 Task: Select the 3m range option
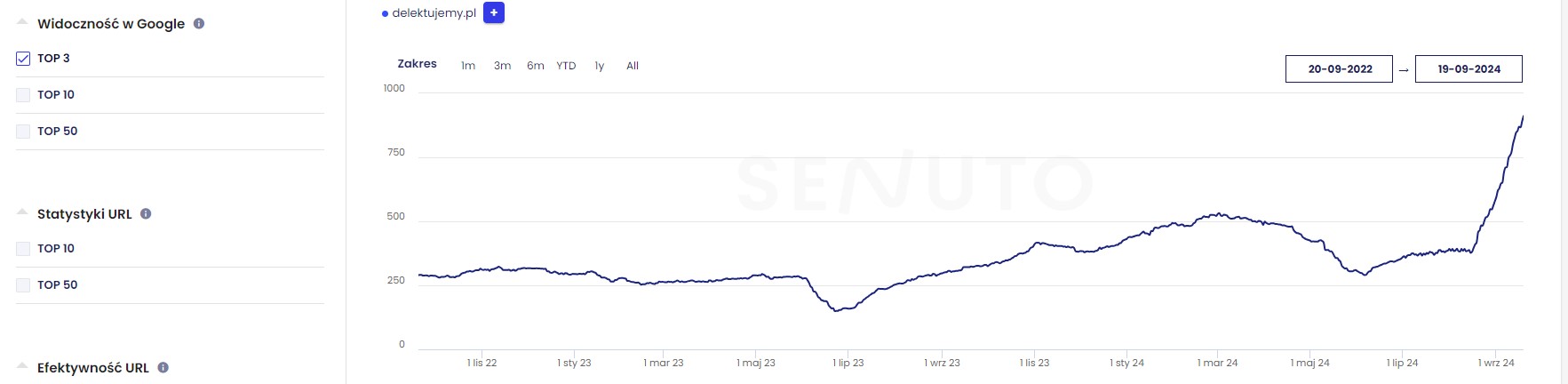point(502,66)
